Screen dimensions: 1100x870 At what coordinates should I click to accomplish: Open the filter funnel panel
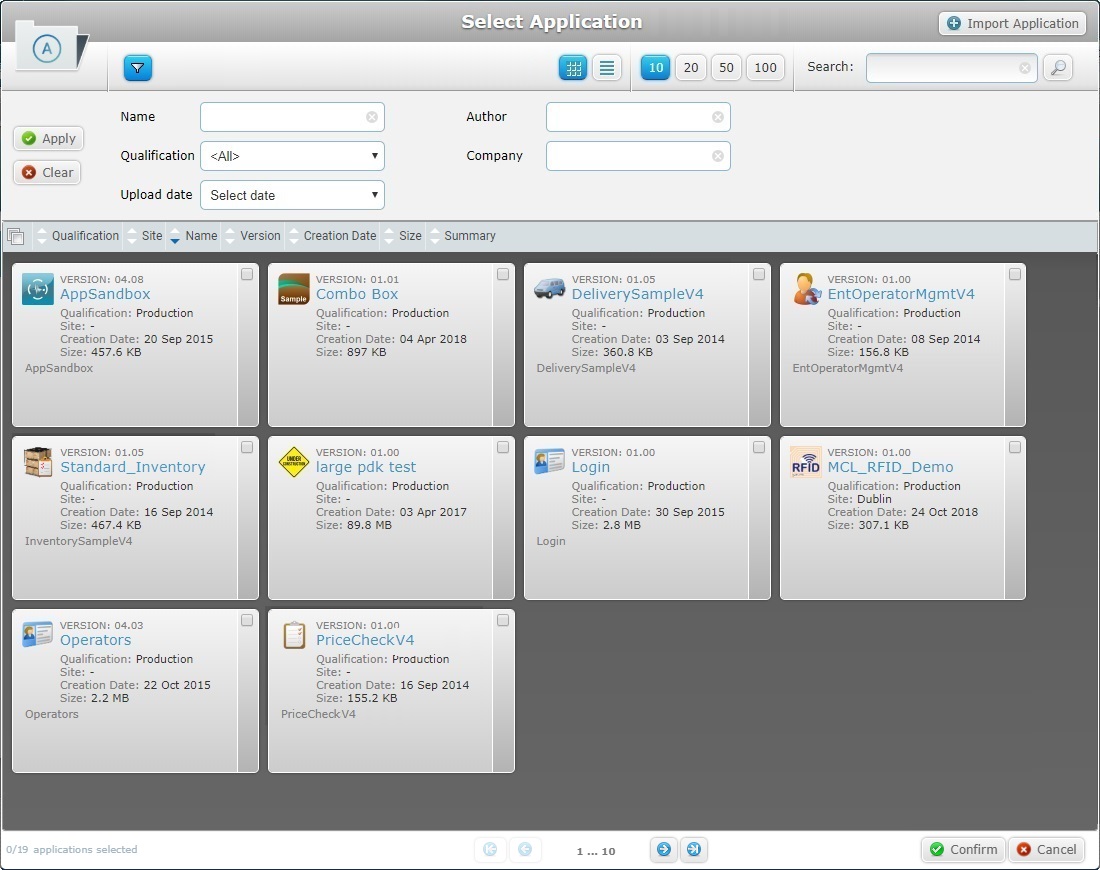pos(137,68)
